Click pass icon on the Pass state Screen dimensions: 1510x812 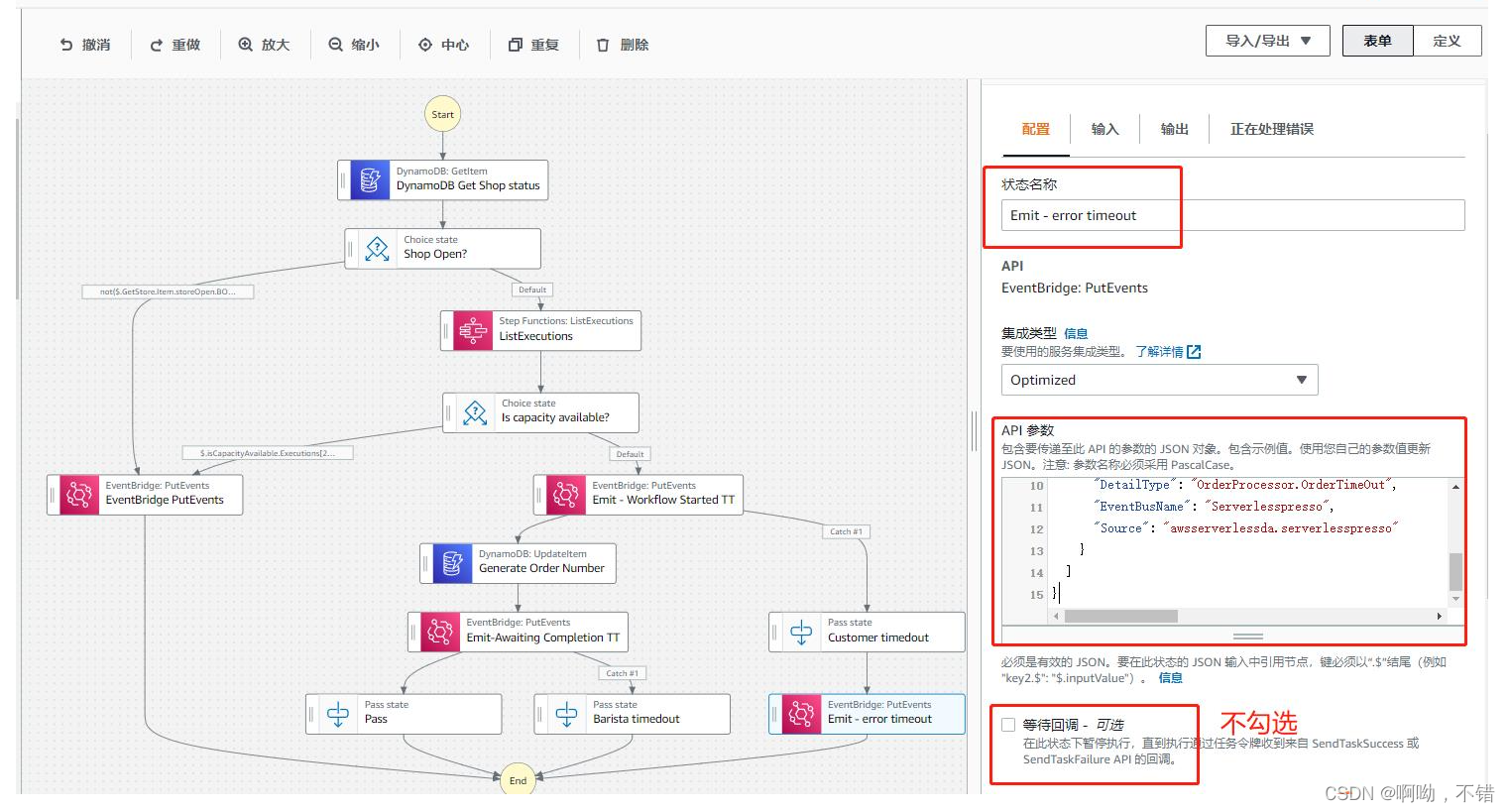pyautogui.click(x=338, y=714)
